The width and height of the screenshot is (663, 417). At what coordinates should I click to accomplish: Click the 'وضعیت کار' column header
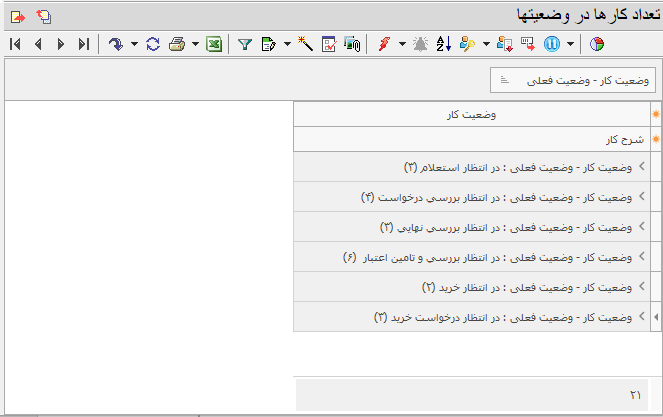[x=471, y=115]
